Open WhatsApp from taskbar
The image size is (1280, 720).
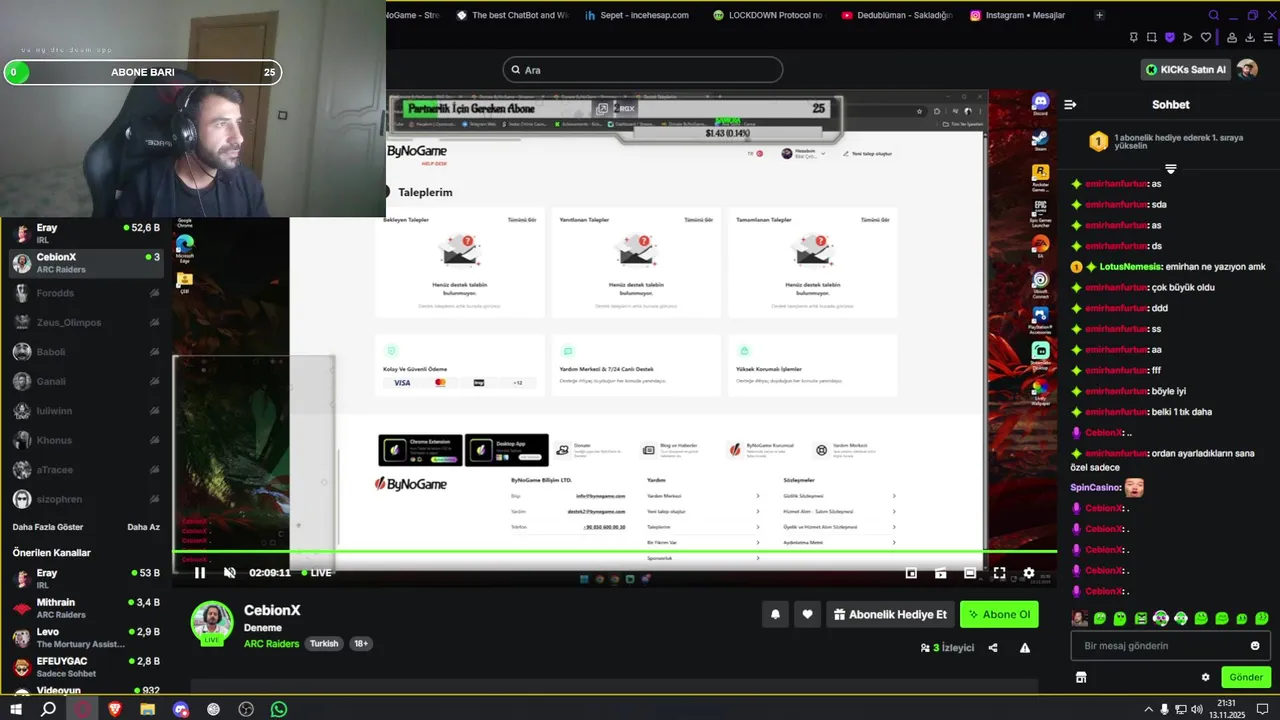pos(279,709)
